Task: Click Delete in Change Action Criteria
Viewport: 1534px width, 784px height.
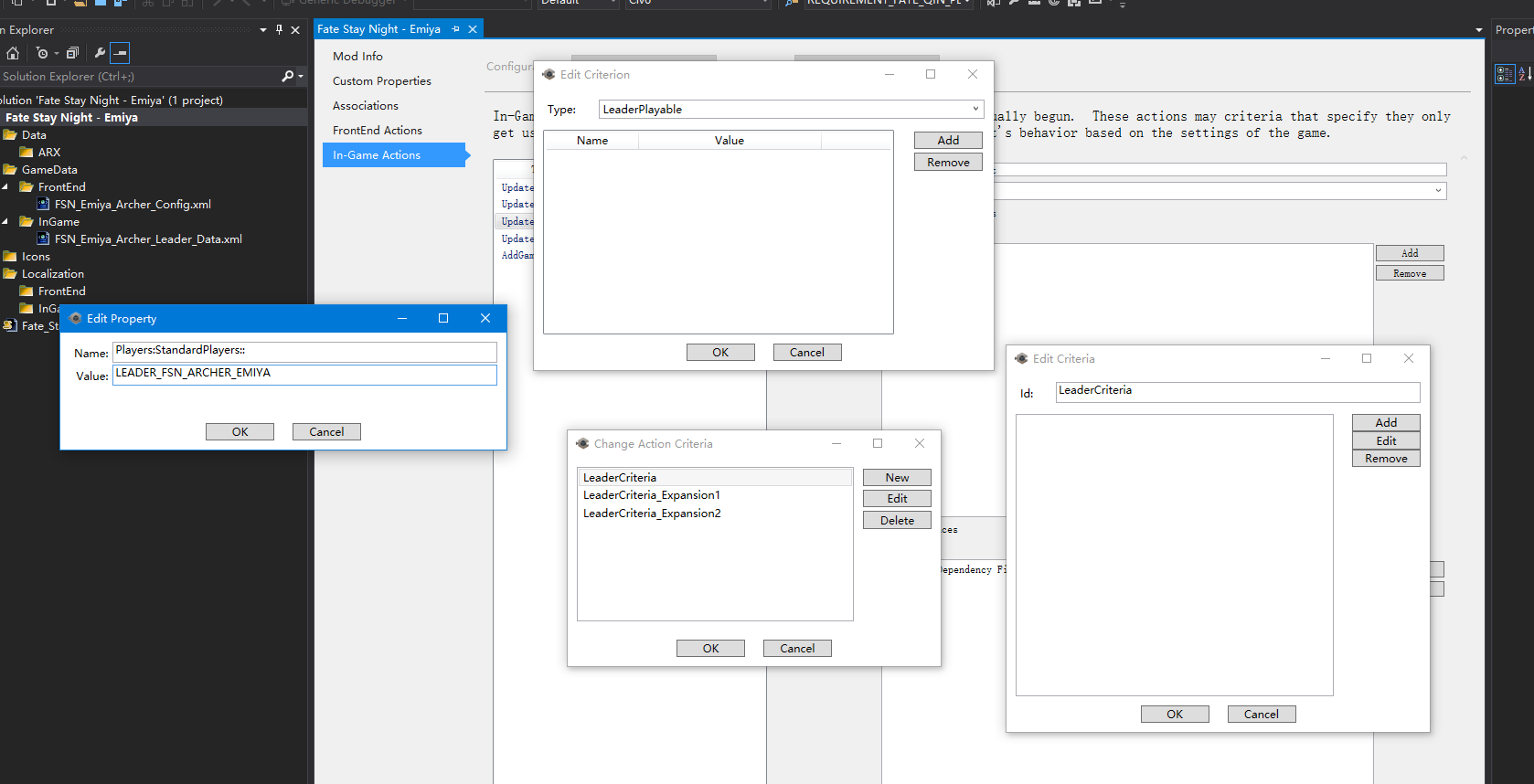Action: click(897, 521)
